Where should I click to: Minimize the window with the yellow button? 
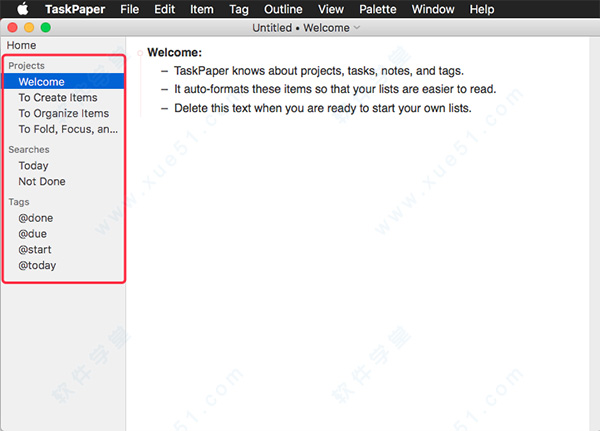pos(29,28)
